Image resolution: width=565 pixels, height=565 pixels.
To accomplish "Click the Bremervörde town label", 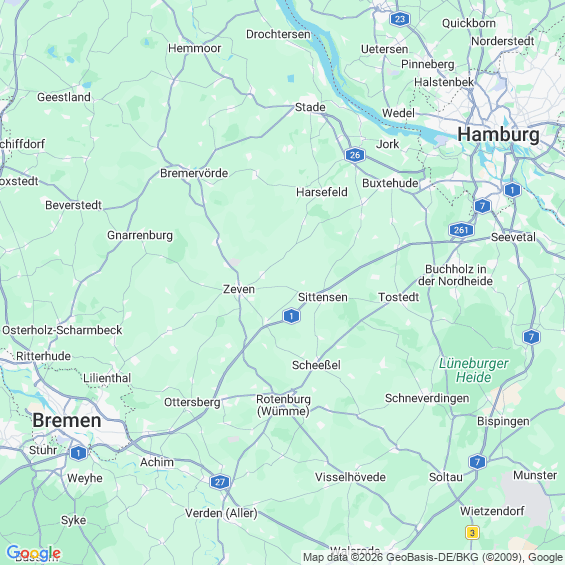I will pyautogui.click(x=194, y=173).
